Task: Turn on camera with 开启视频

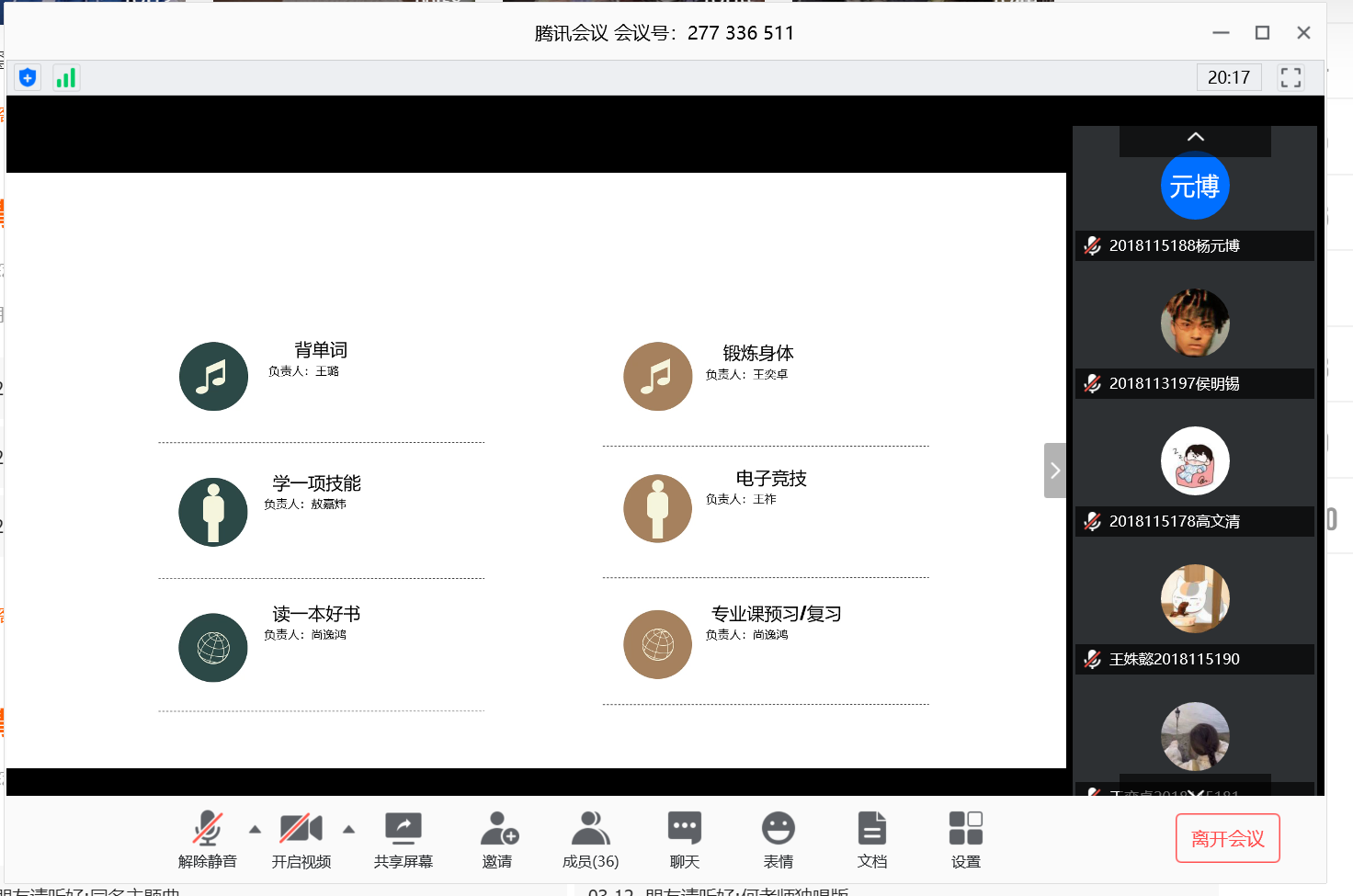Action: (301, 838)
